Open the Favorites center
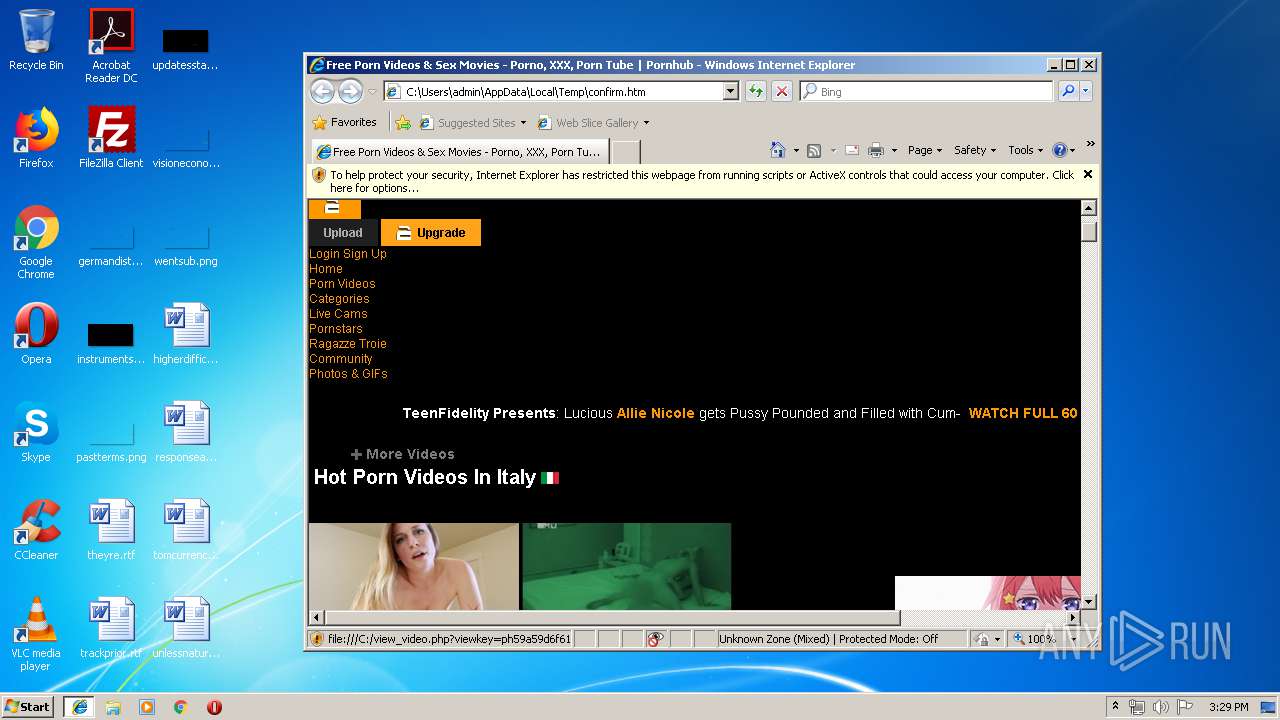 pyautogui.click(x=345, y=122)
